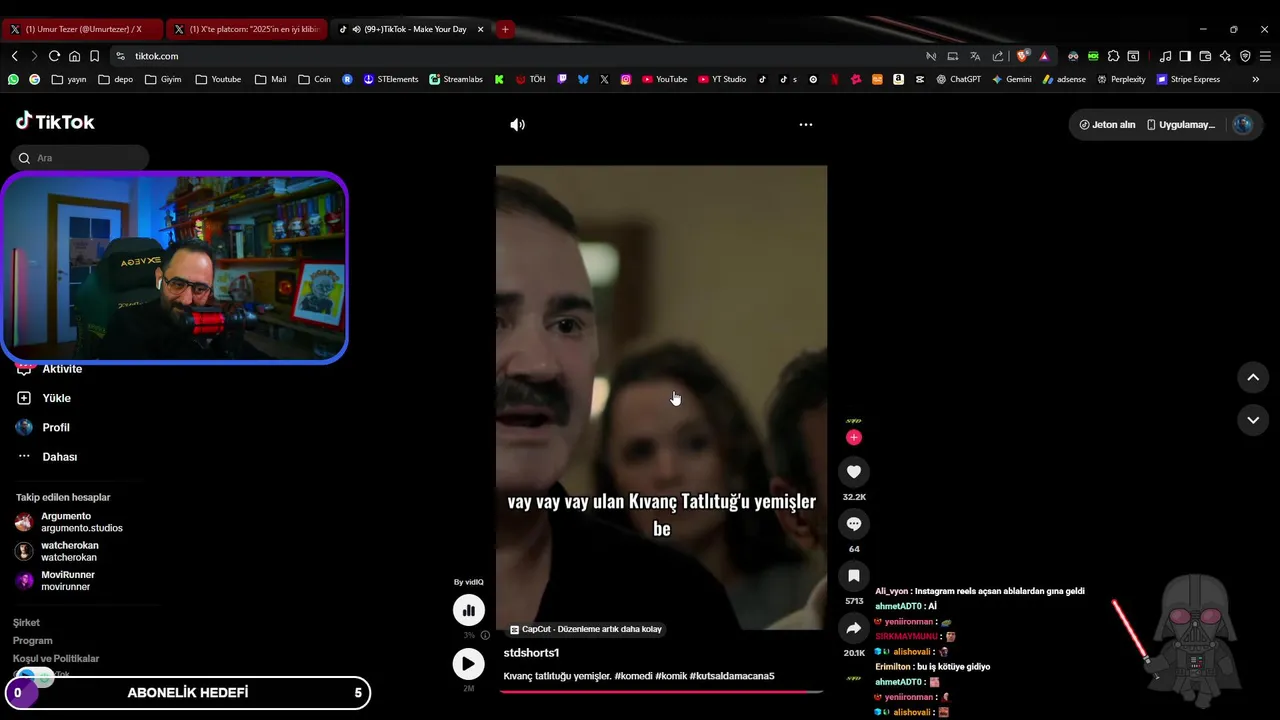Open stdshorts1 creator profile
Viewport: 1280px width, 720px height.
[531, 653]
